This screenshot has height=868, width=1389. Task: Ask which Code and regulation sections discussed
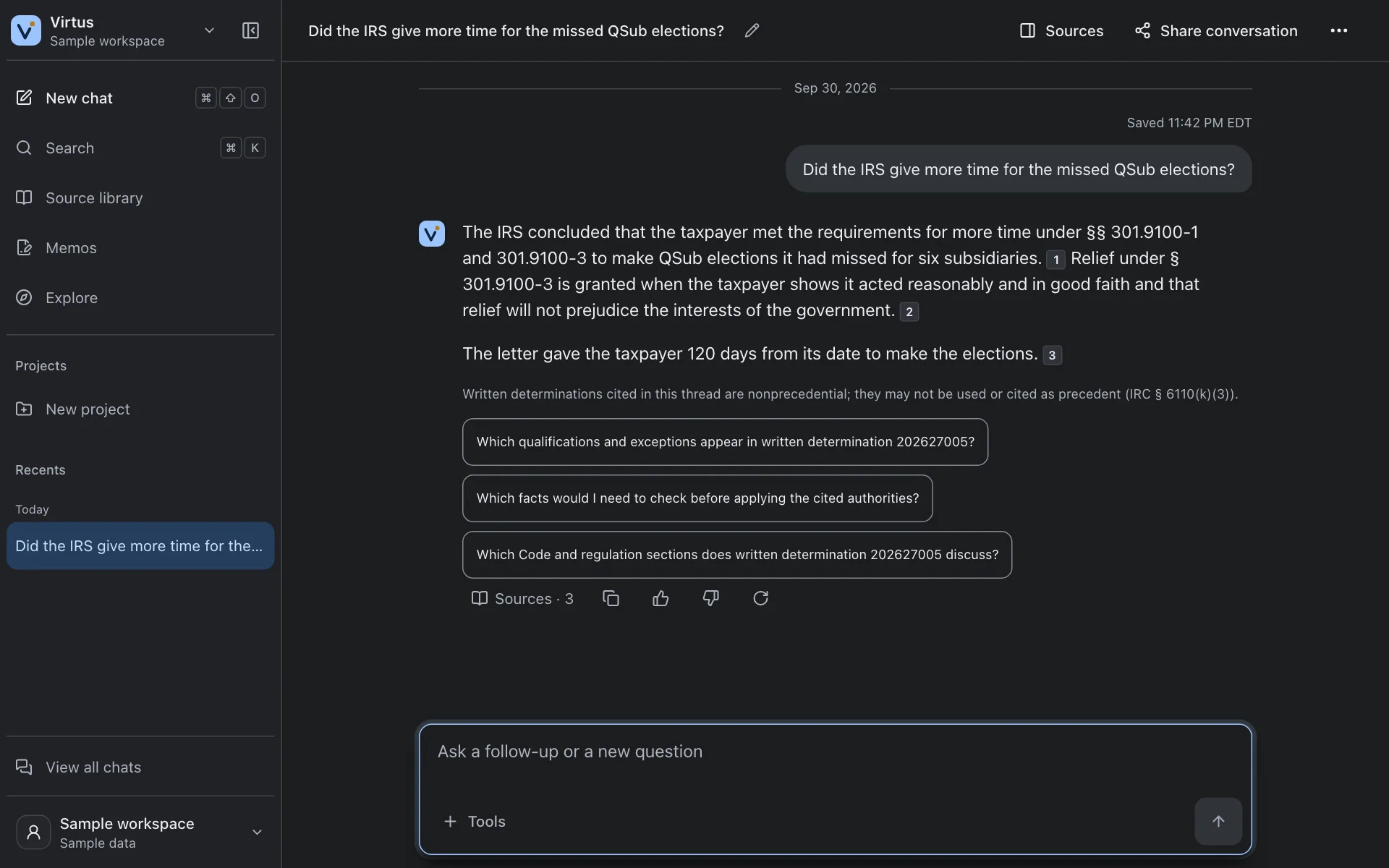[737, 555]
